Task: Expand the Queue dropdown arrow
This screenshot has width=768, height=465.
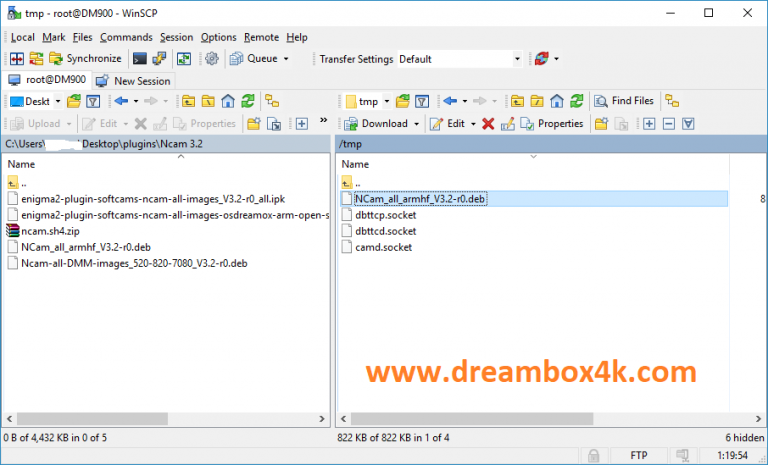Action: (286, 59)
